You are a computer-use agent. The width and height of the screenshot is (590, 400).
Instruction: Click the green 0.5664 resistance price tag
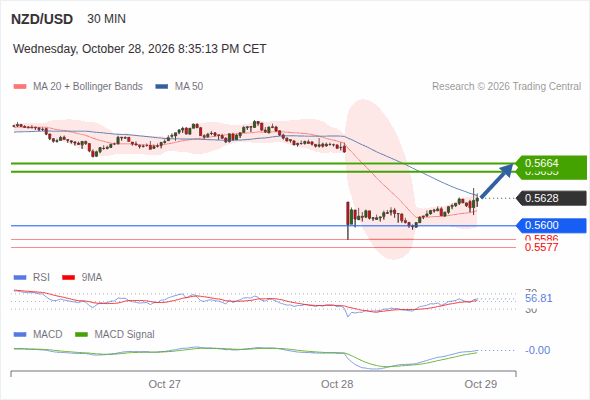click(550, 164)
